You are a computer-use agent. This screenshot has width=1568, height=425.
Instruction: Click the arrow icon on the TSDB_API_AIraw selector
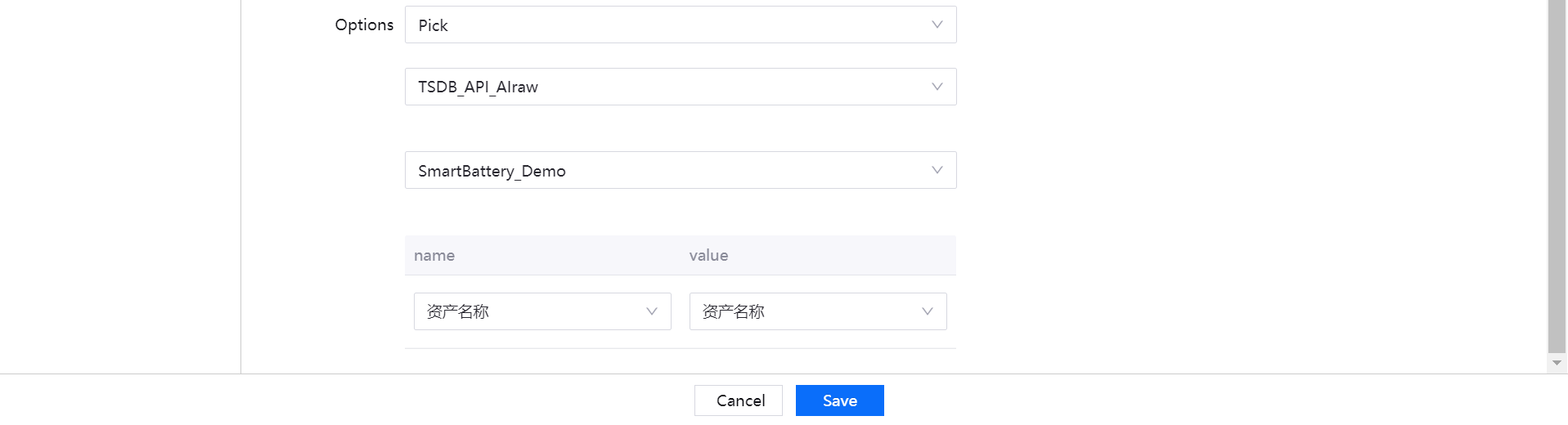click(937, 87)
